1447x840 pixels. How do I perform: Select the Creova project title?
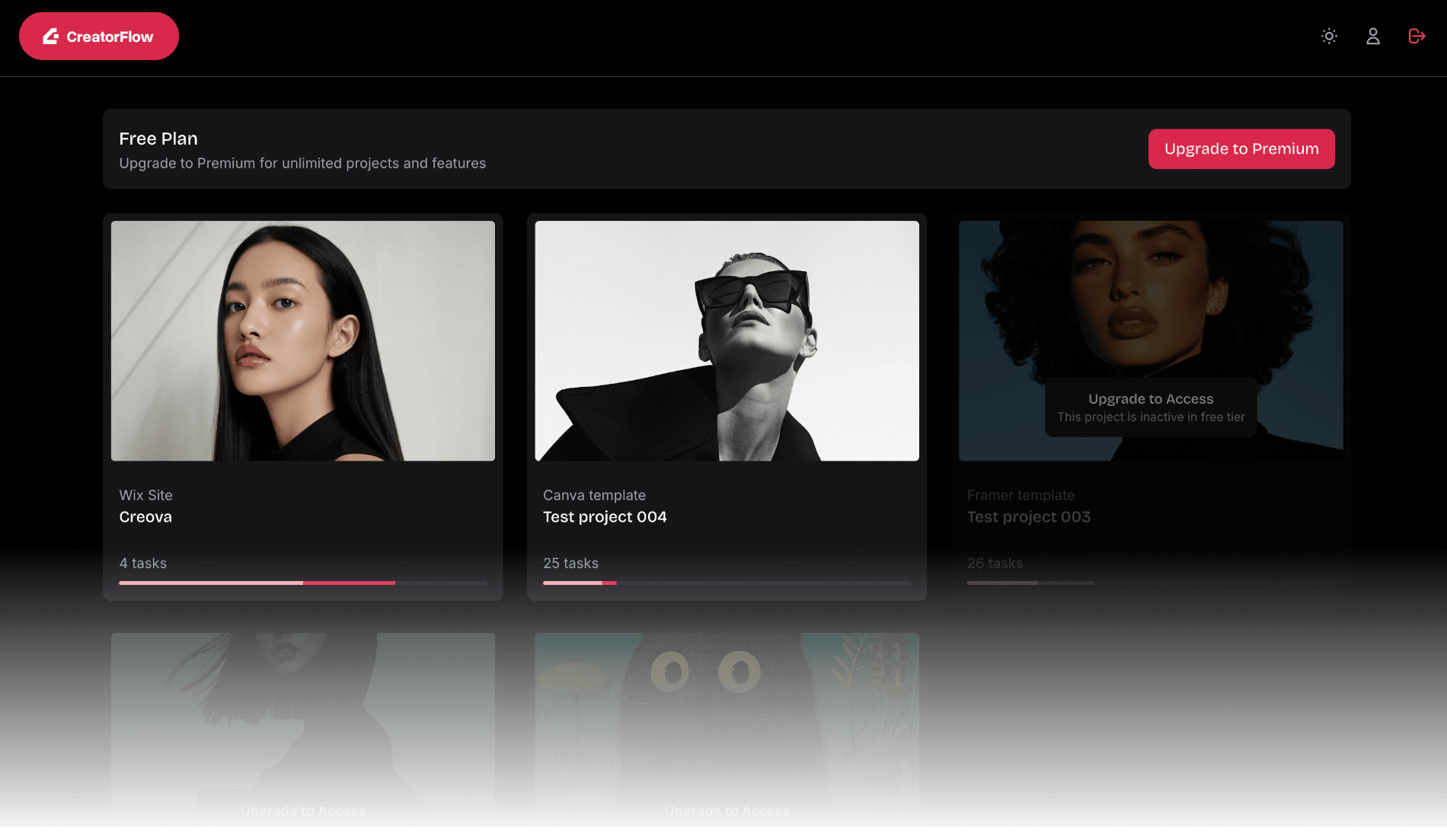pyautogui.click(x=145, y=516)
